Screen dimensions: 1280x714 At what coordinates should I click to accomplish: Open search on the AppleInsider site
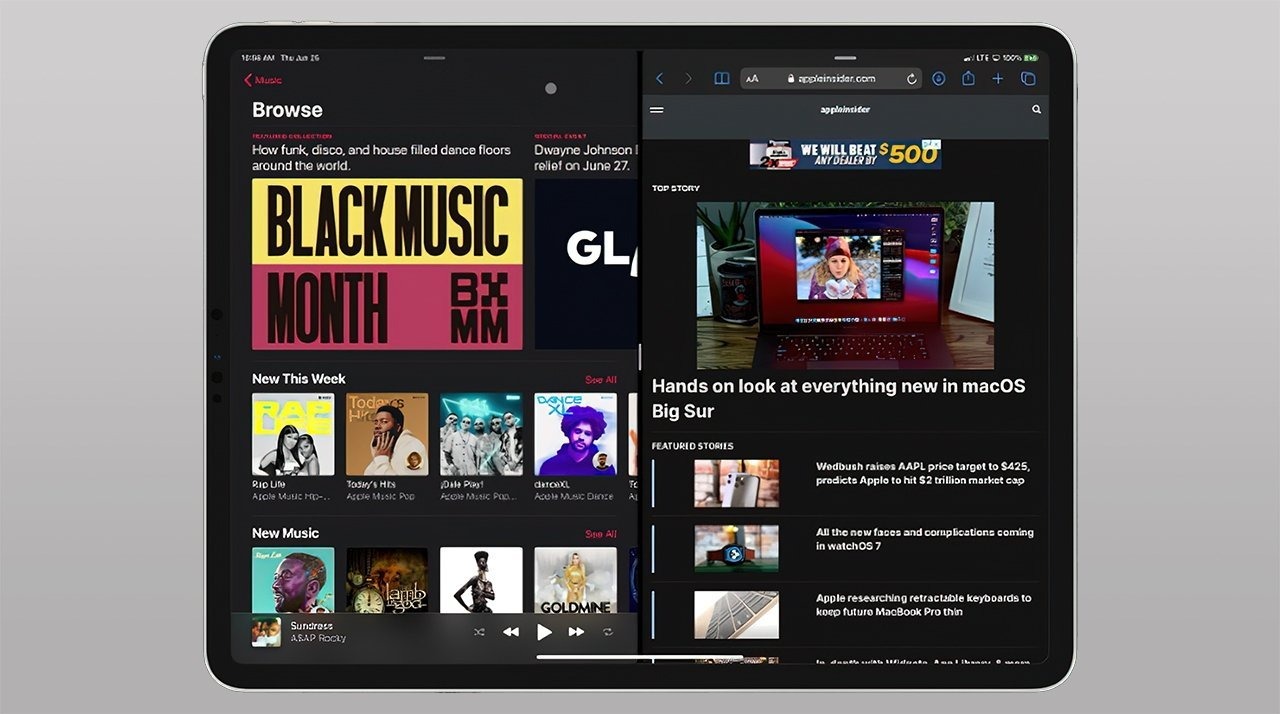[1036, 109]
